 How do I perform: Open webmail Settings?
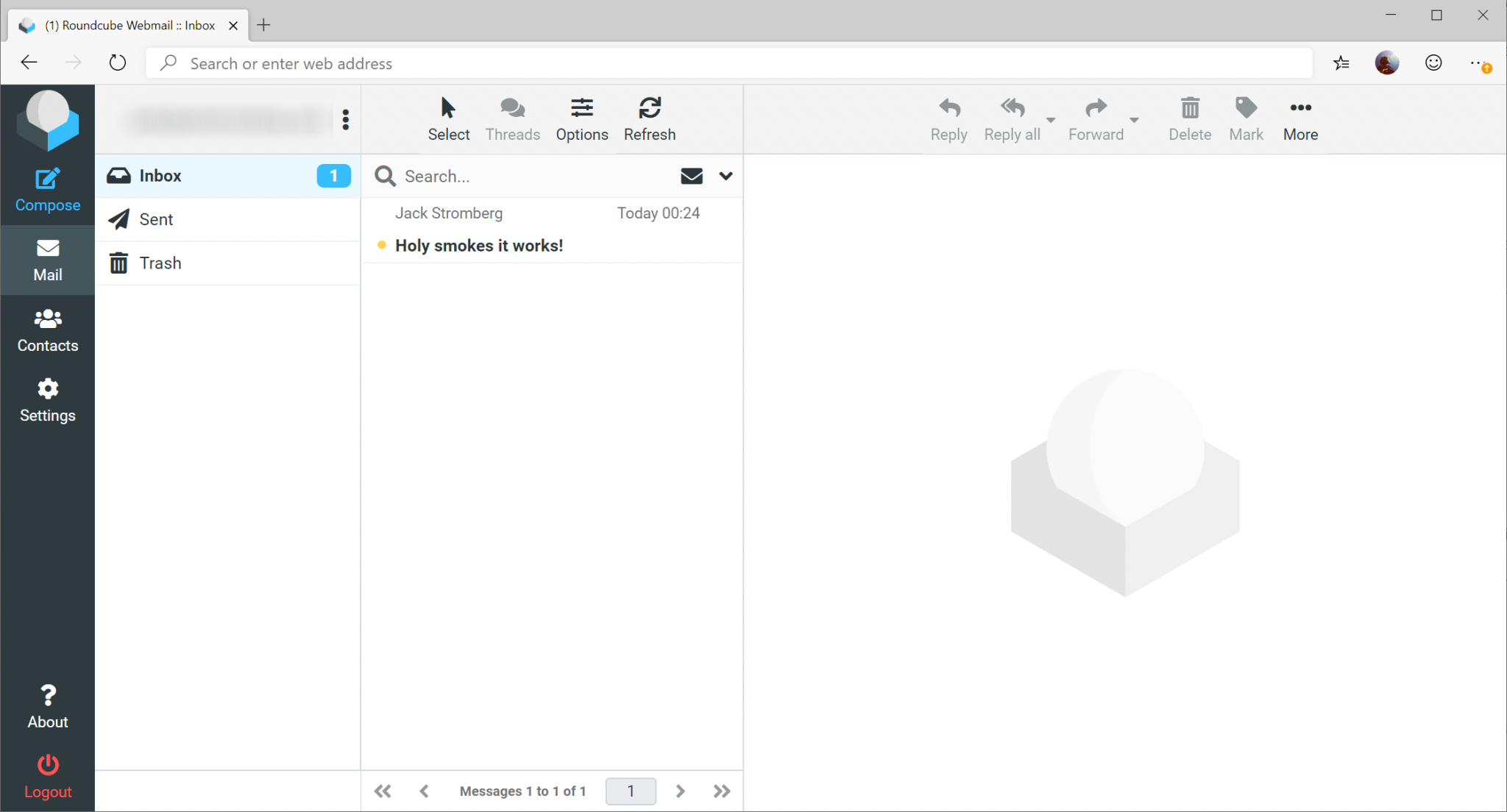47,399
